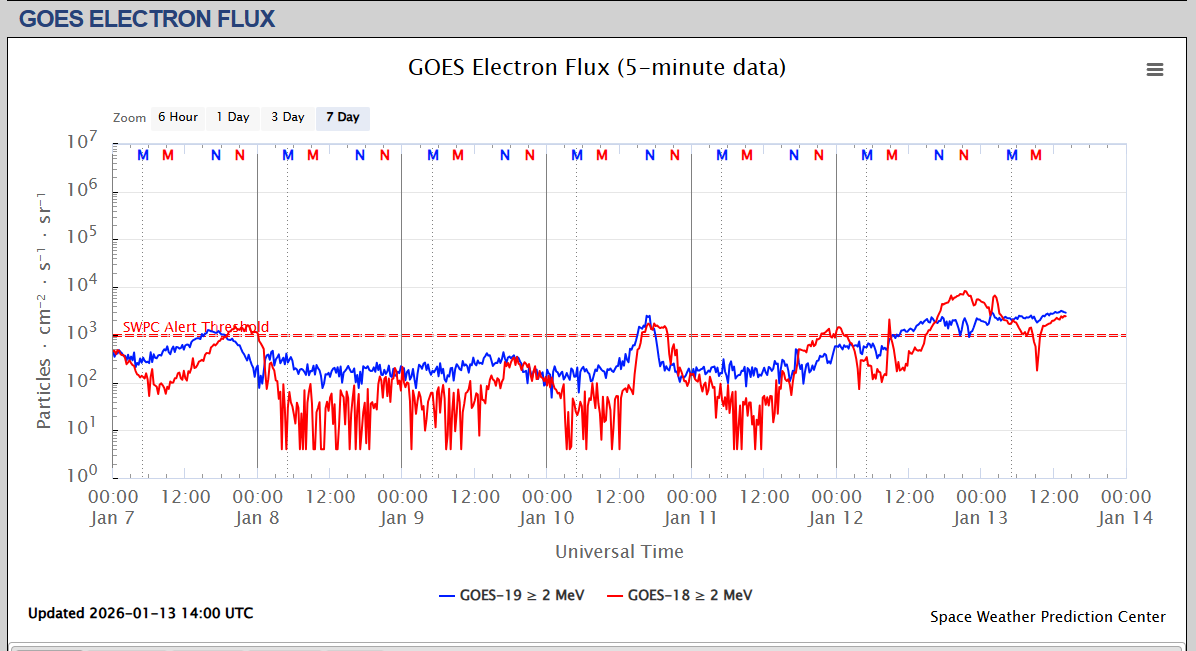Click the Jan 14 date axis label
Image resolution: width=1196 pixels, height=651 pixels.
pos(1126,517)
